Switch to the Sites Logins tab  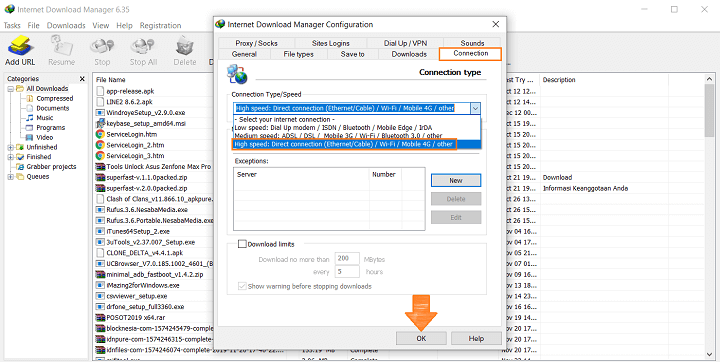(x=331, y=43)
